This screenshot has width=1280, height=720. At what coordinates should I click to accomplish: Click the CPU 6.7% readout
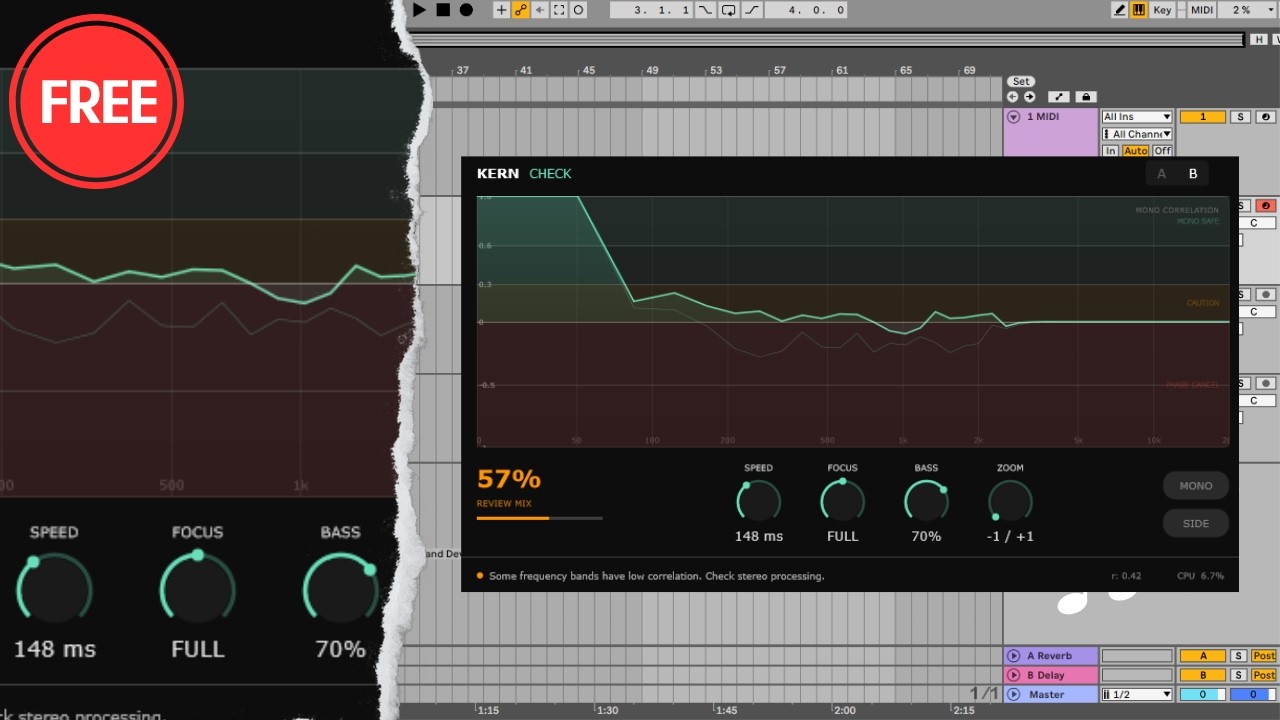(1200, 576)
